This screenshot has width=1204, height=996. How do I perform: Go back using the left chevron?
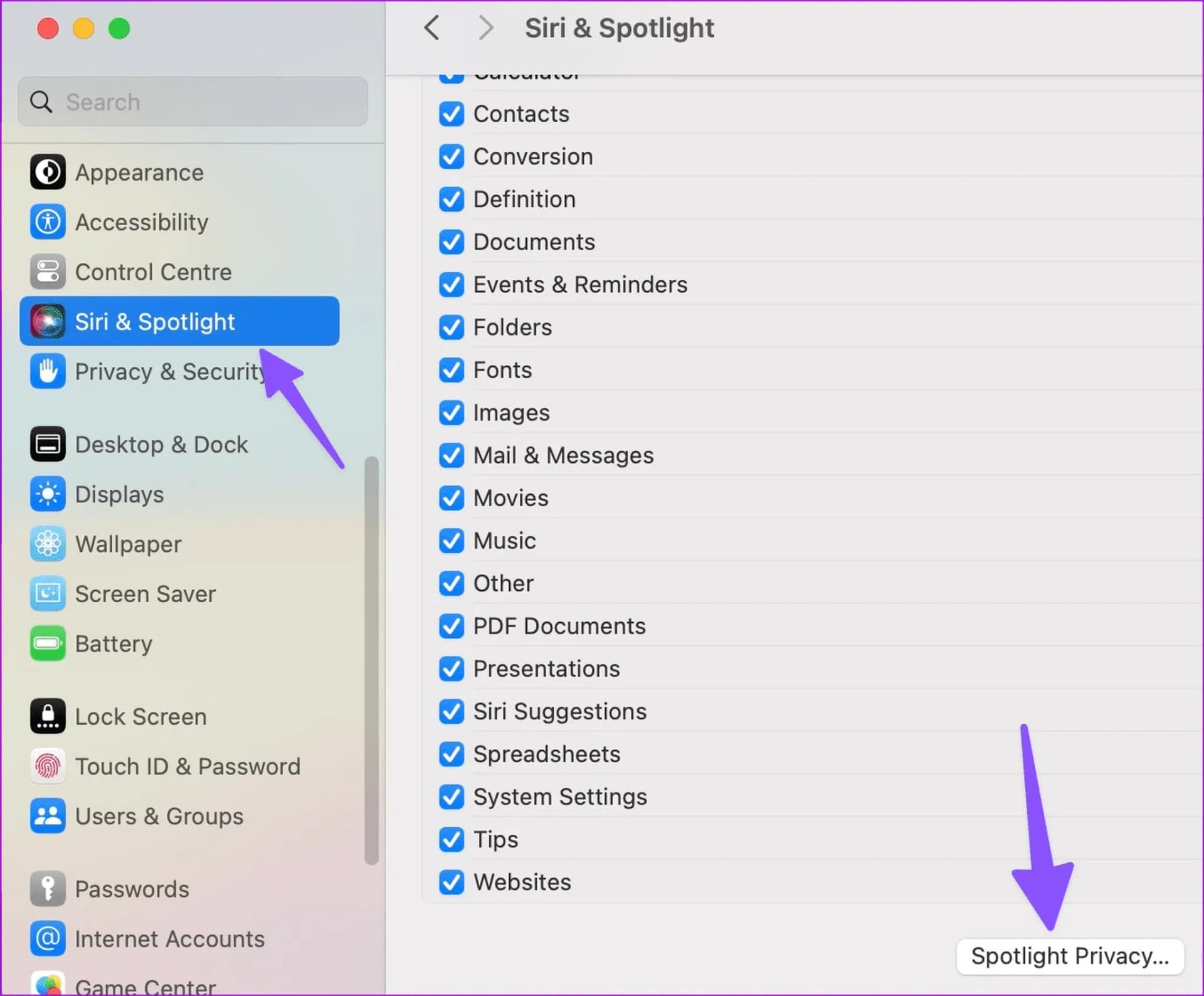pyautogui.click(x=431, y=28)
